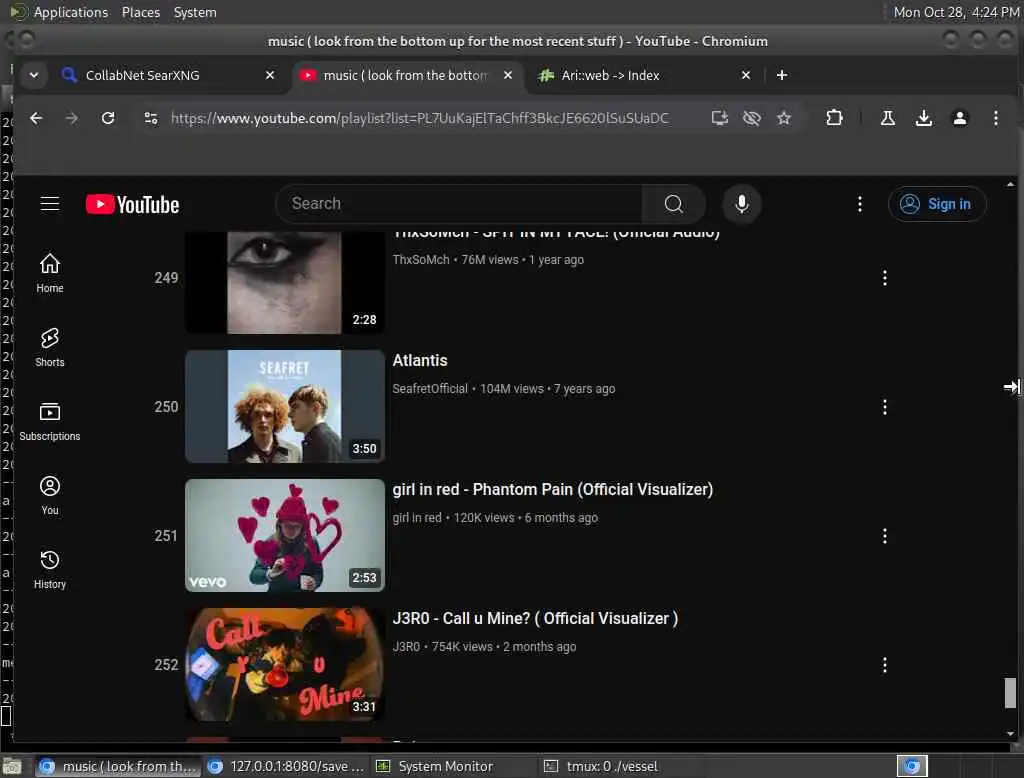
Task: Click the clock in top panel
Action: (956, 12)
